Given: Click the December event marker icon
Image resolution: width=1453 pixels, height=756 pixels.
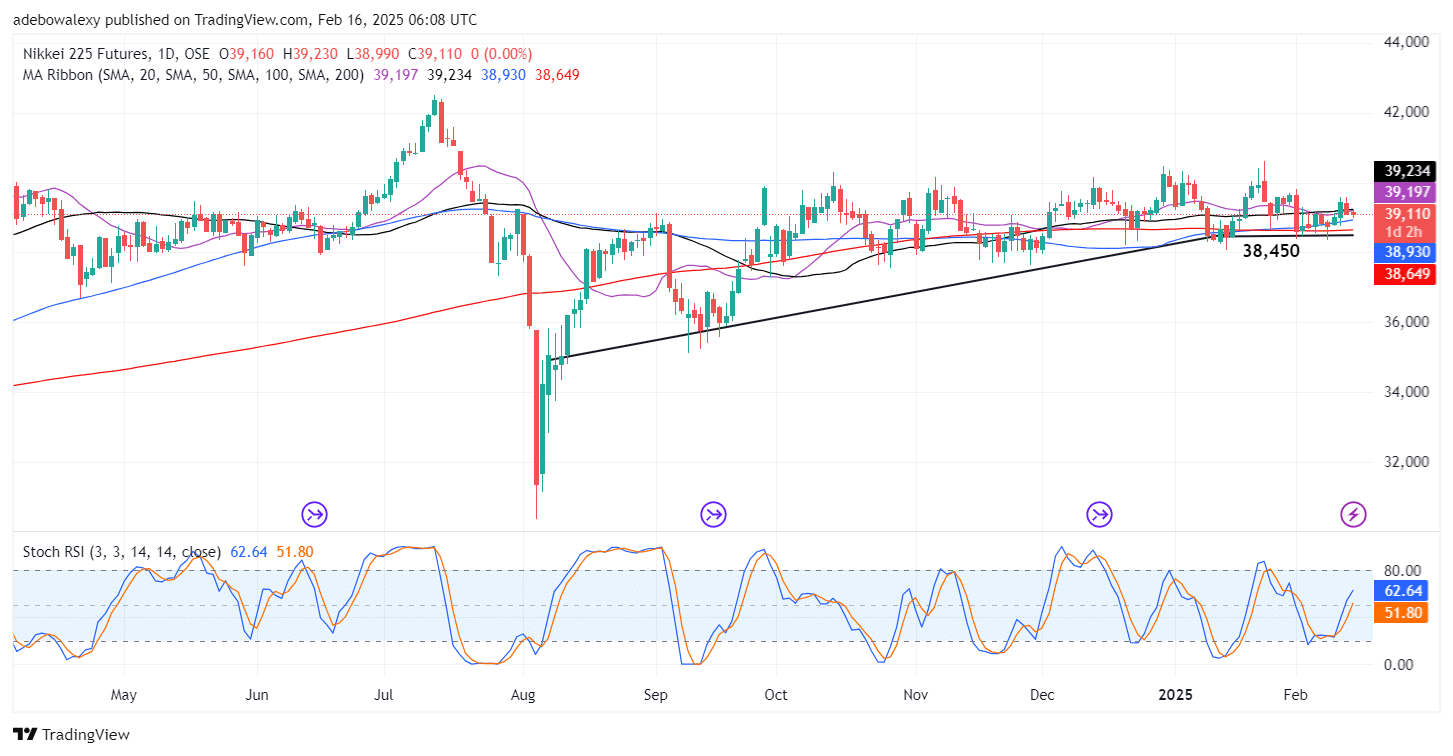Looking at the screenshot, I should click(x=1099, y=515).
